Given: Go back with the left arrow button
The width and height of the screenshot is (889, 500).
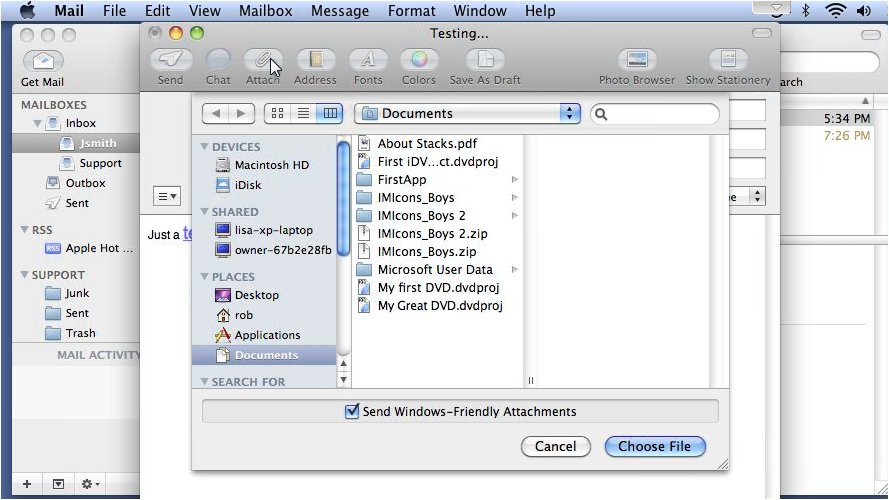Looking at the screenshot, I should 216,113.
